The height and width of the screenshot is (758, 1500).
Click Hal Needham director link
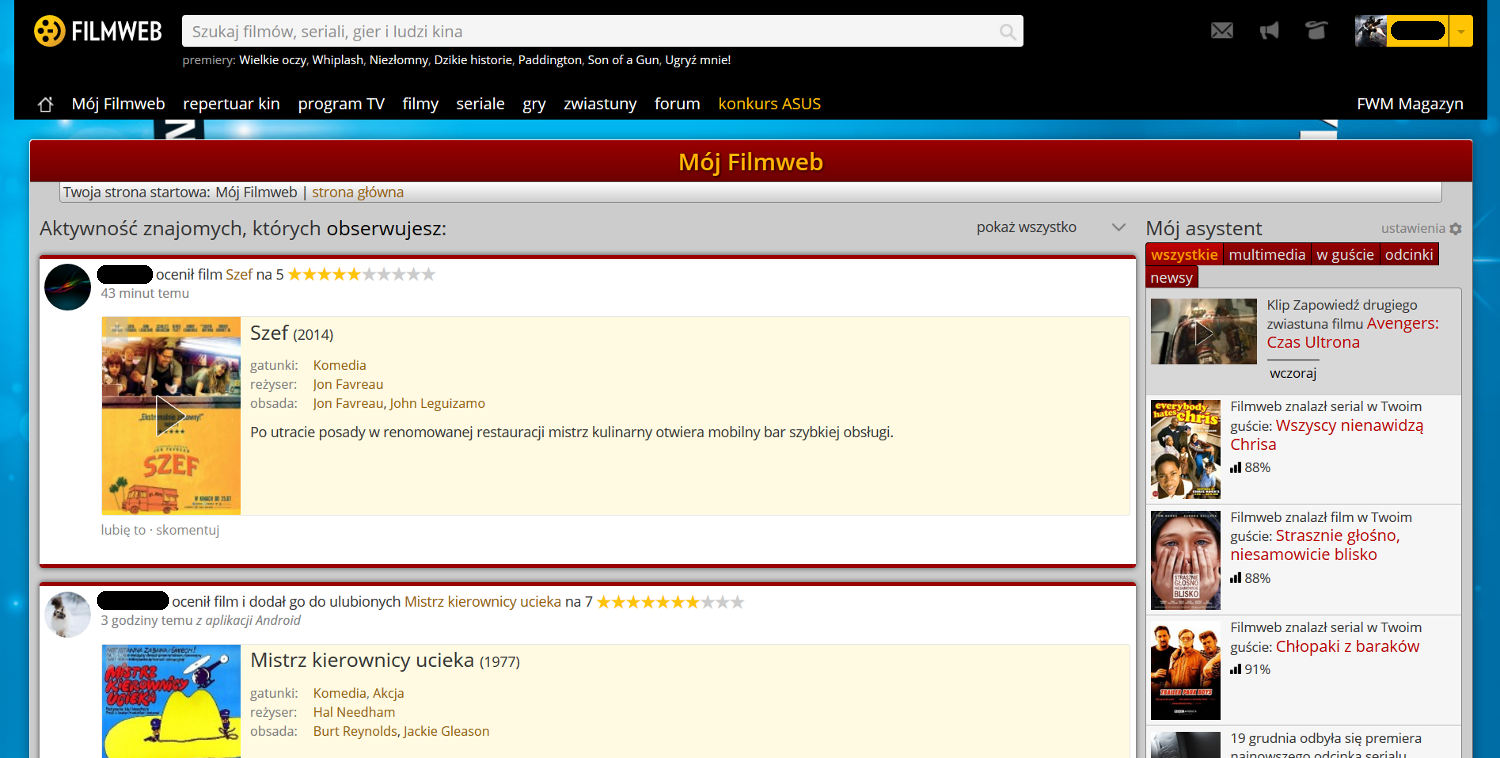coord(354,712)
